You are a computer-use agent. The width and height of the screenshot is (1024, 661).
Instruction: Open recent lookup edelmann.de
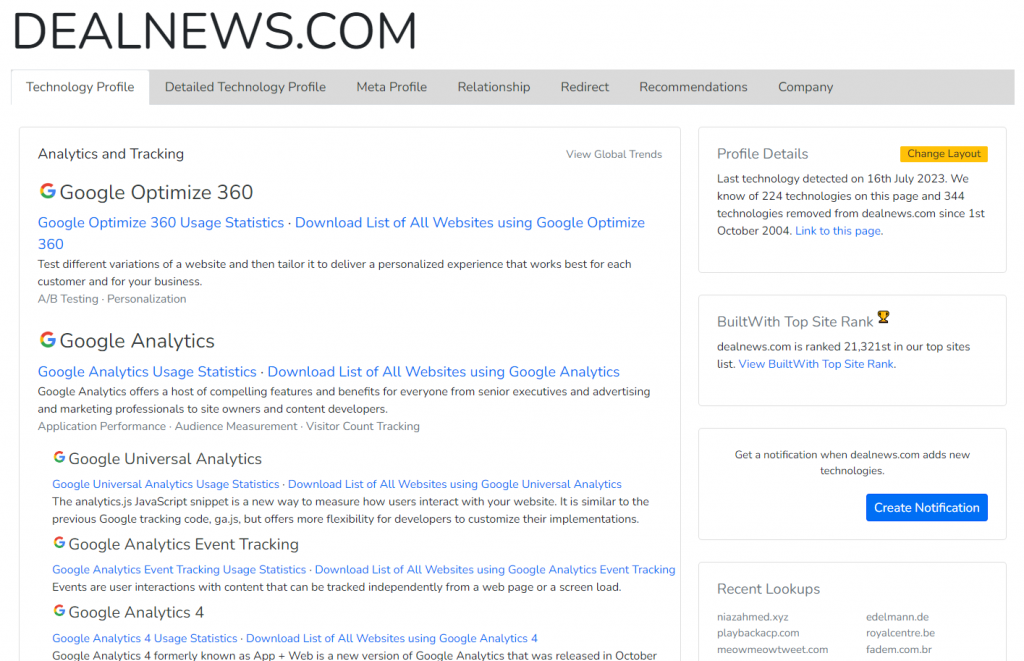pyautogui.click(x=897, y=617)
